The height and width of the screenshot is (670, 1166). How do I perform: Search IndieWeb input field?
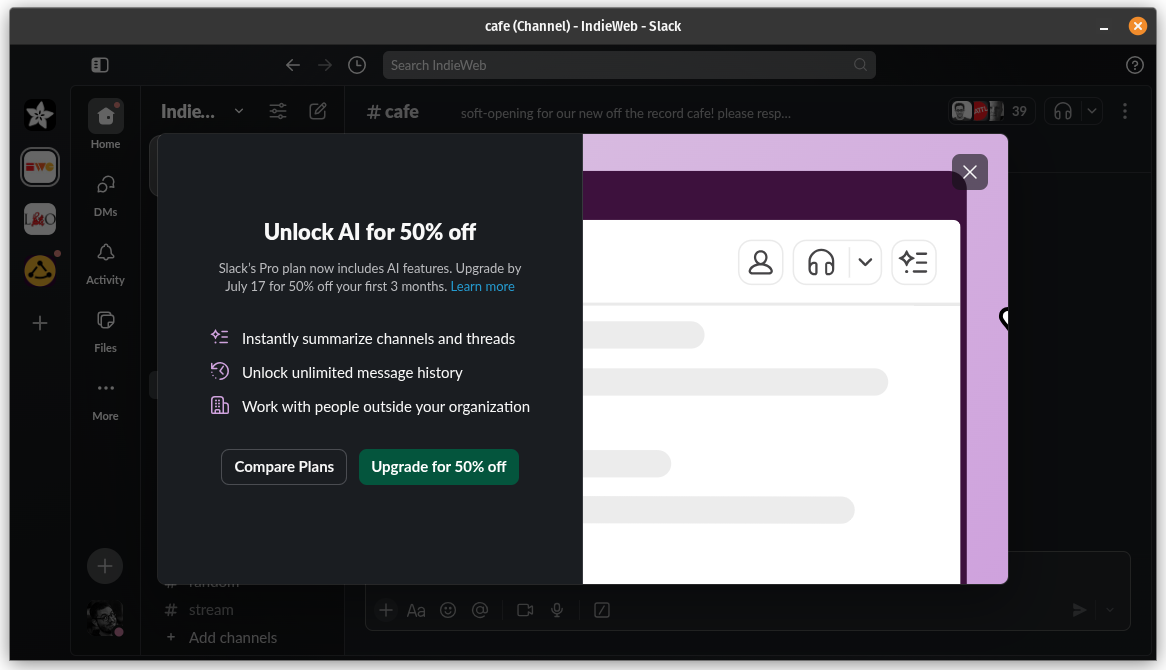point(629,65)
